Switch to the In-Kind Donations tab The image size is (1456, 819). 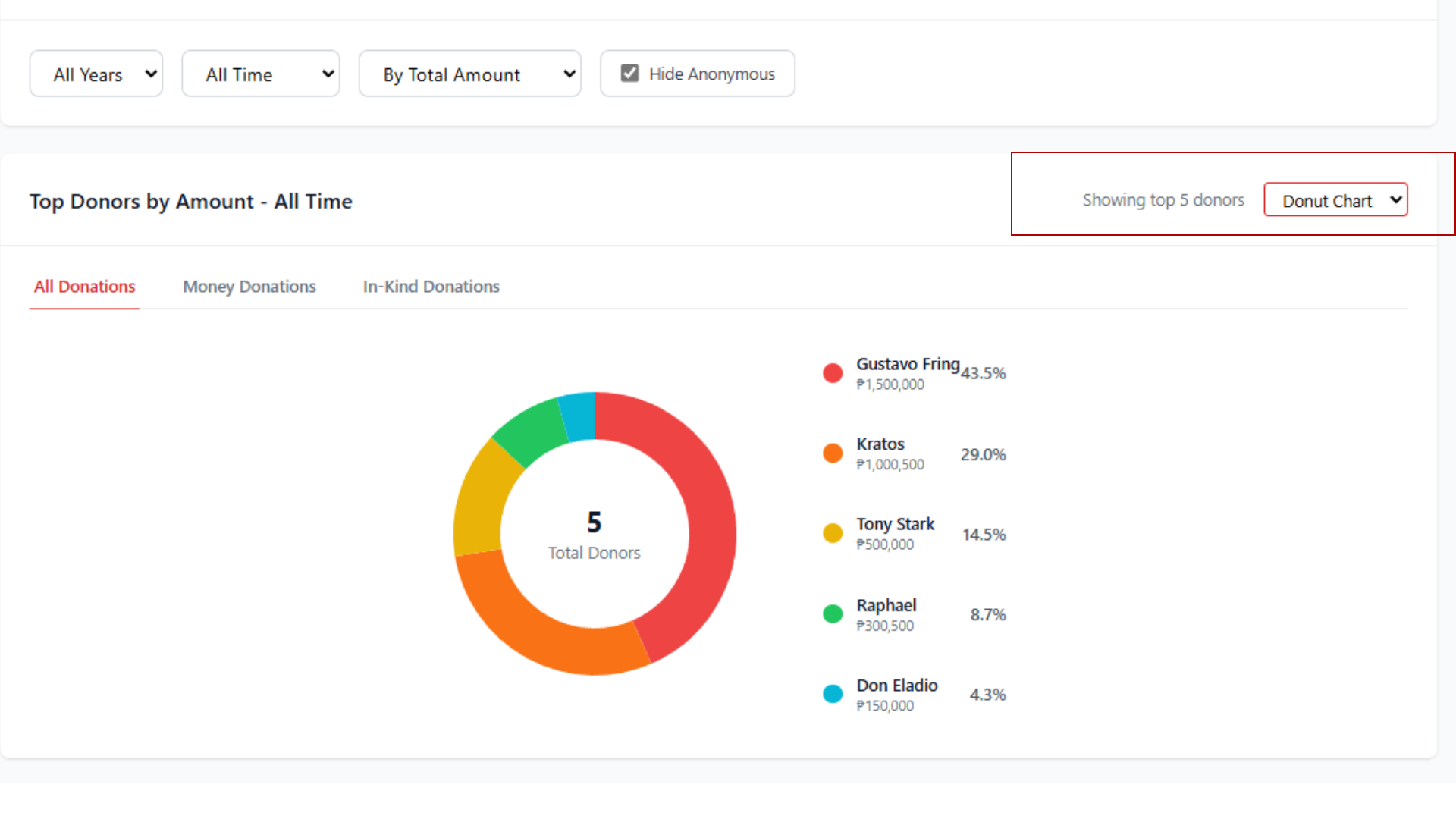[x=431, y=287]
